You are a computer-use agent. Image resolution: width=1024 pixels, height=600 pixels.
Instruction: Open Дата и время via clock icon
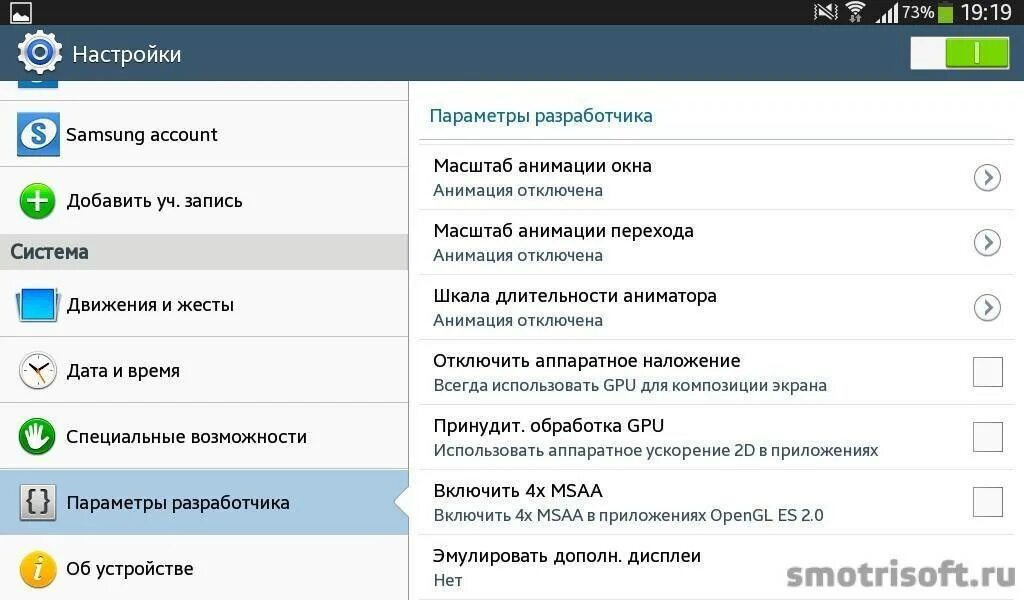pyautogui.click(x=36, y=370)
